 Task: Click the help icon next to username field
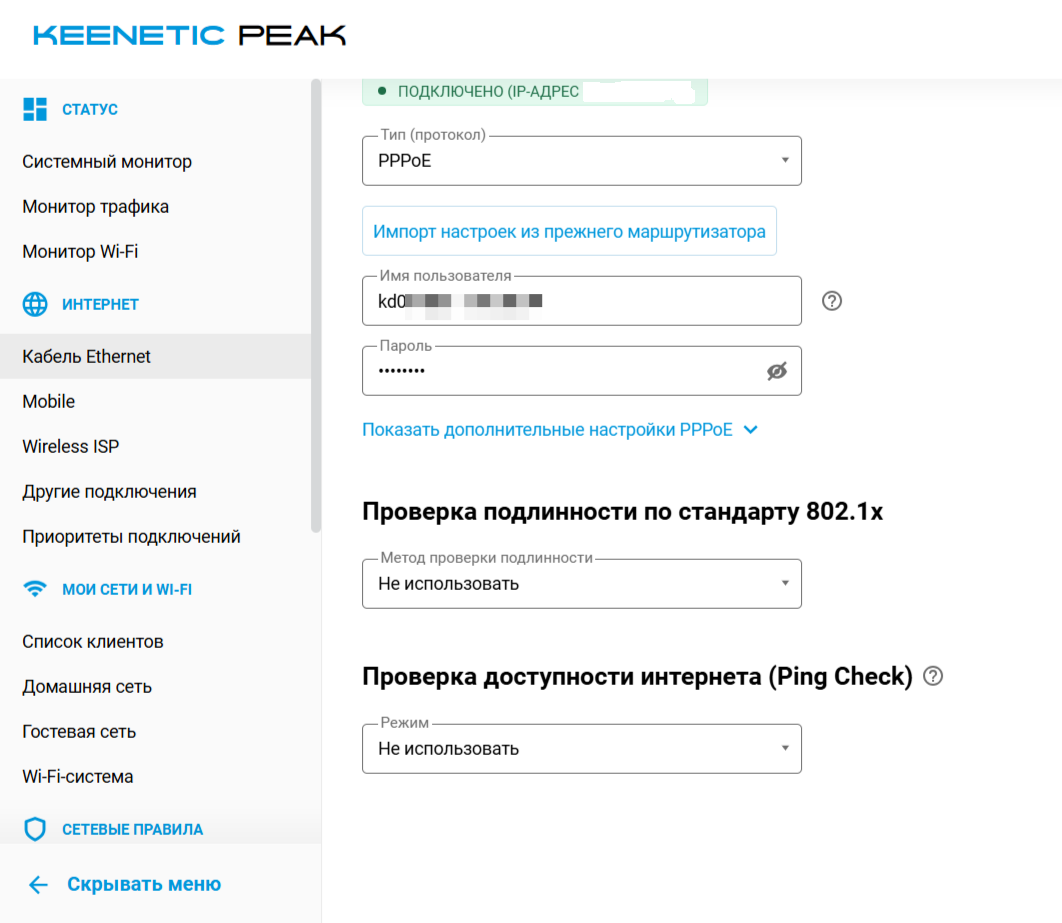(x=832, y=301)
